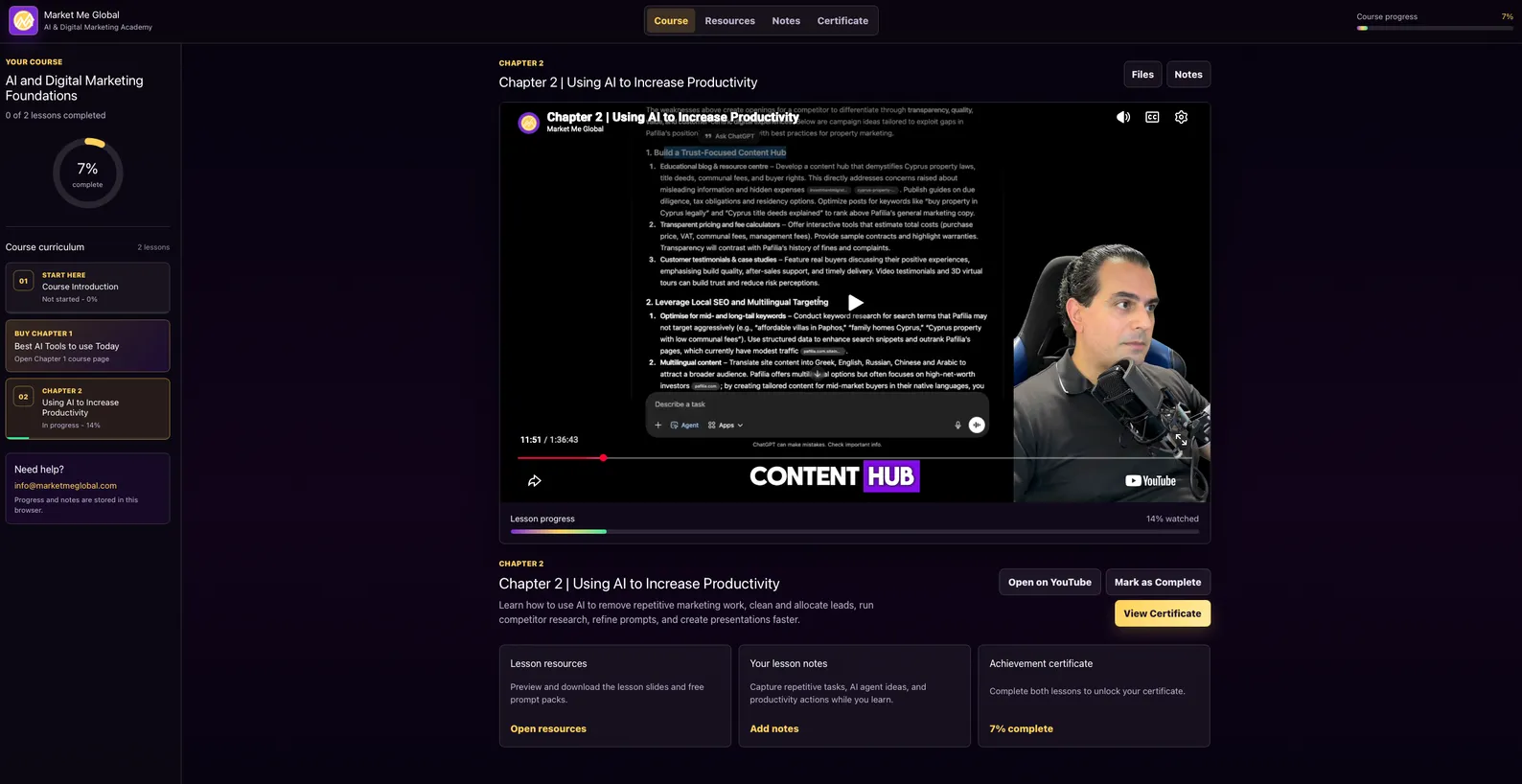Click the AI and Digital Marketing Foundations title
Screen dimensions: 1522x784
coord(75,88)
